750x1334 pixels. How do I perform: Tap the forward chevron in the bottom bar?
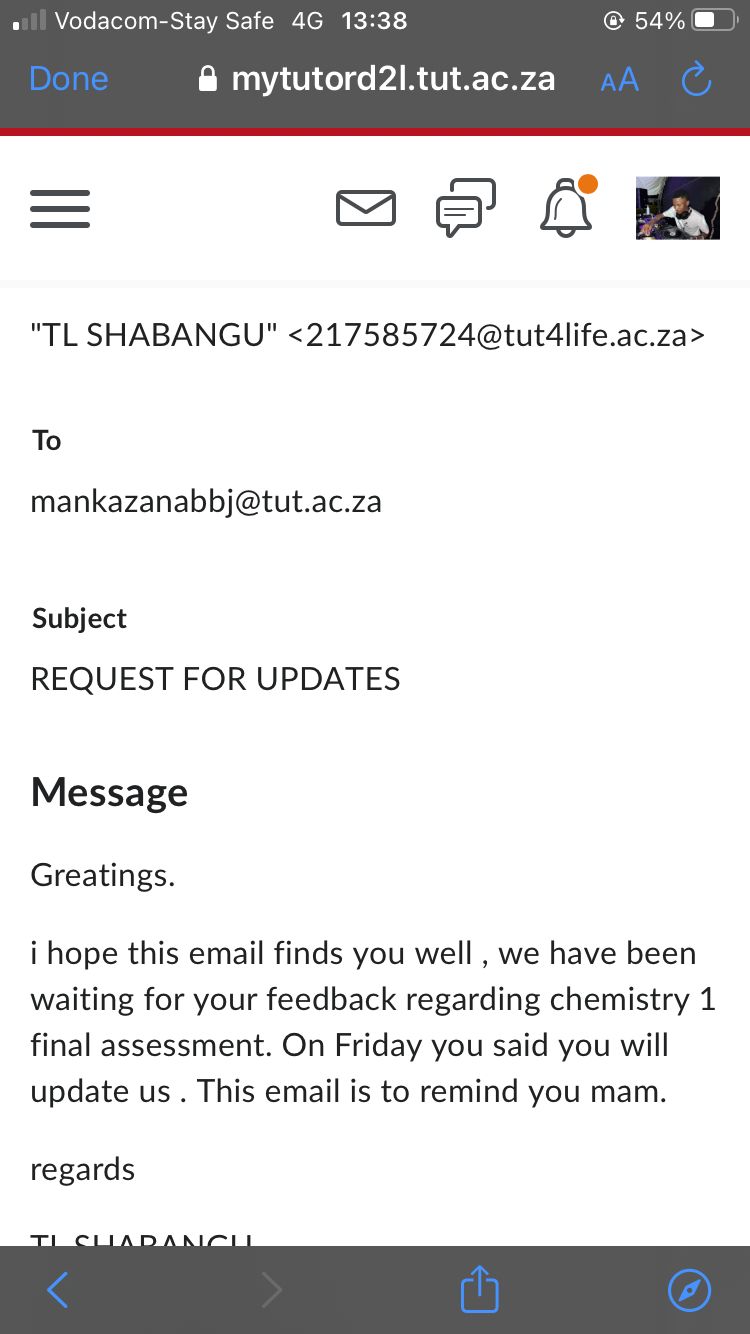271,1290
